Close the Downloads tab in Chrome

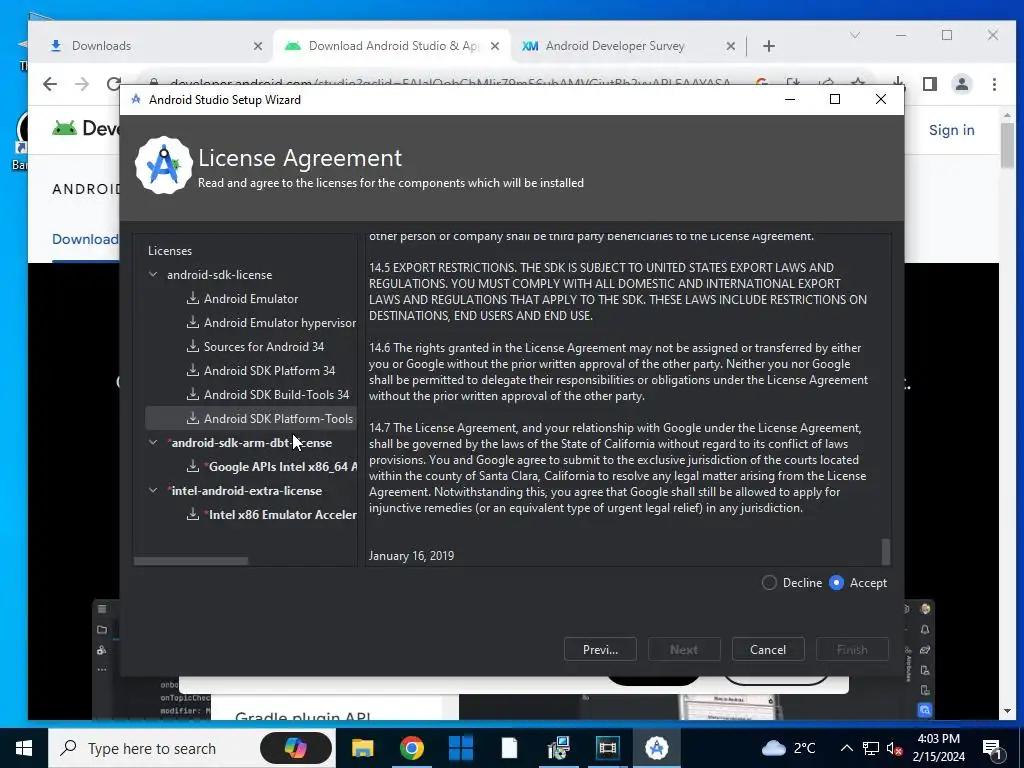[x=258, y=46]
